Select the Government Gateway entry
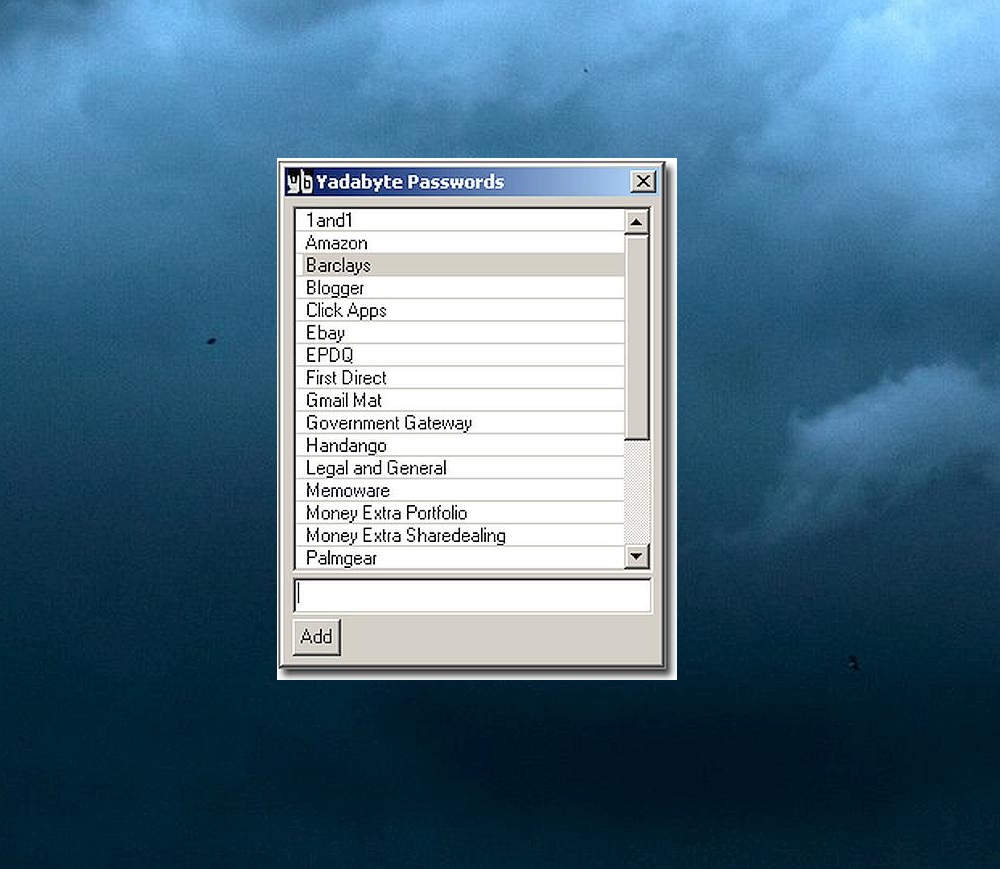This screenshot has height=869, width=1000. (x=460, y=423)
